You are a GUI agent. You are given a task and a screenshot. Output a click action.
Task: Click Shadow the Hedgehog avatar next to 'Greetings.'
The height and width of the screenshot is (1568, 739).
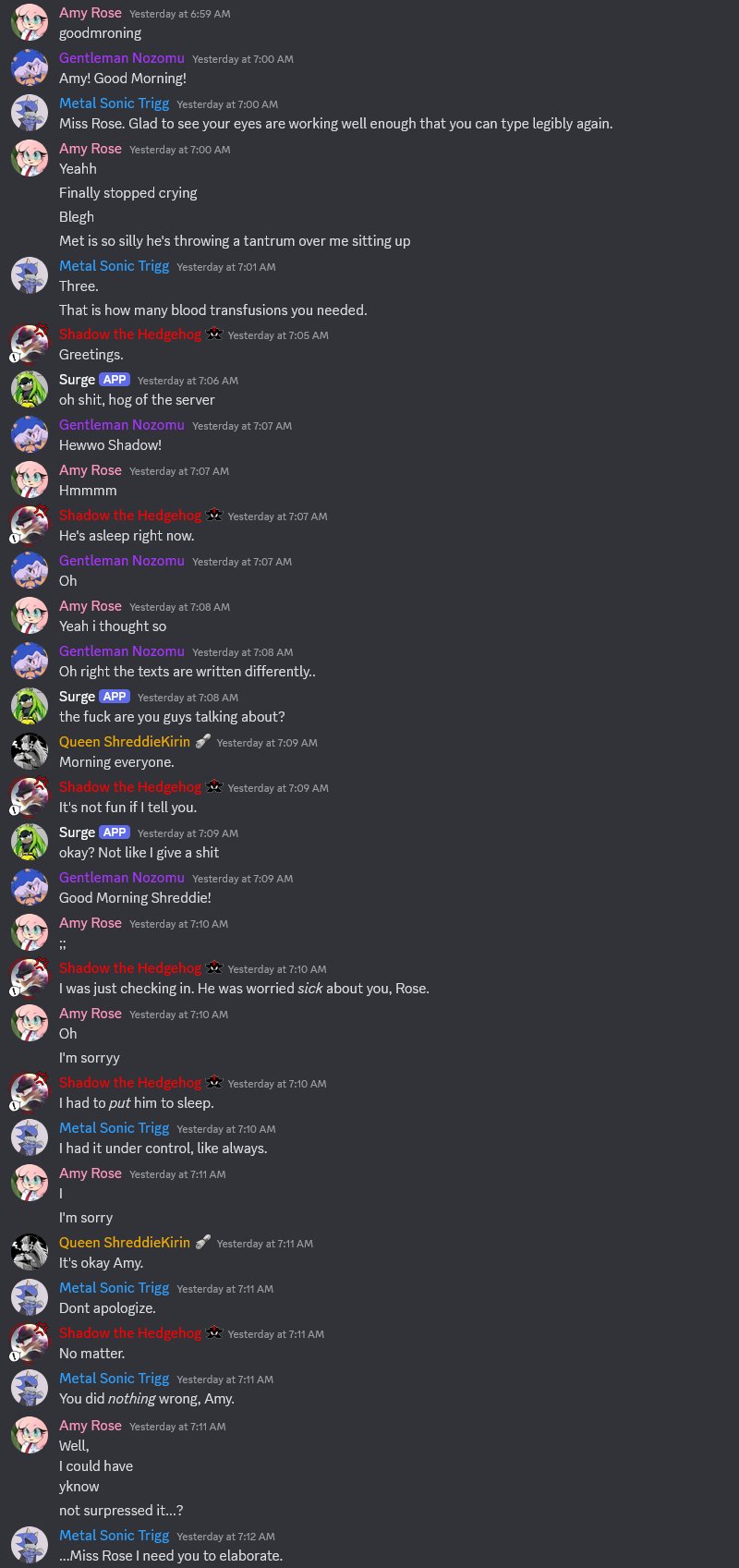(30, 344)
